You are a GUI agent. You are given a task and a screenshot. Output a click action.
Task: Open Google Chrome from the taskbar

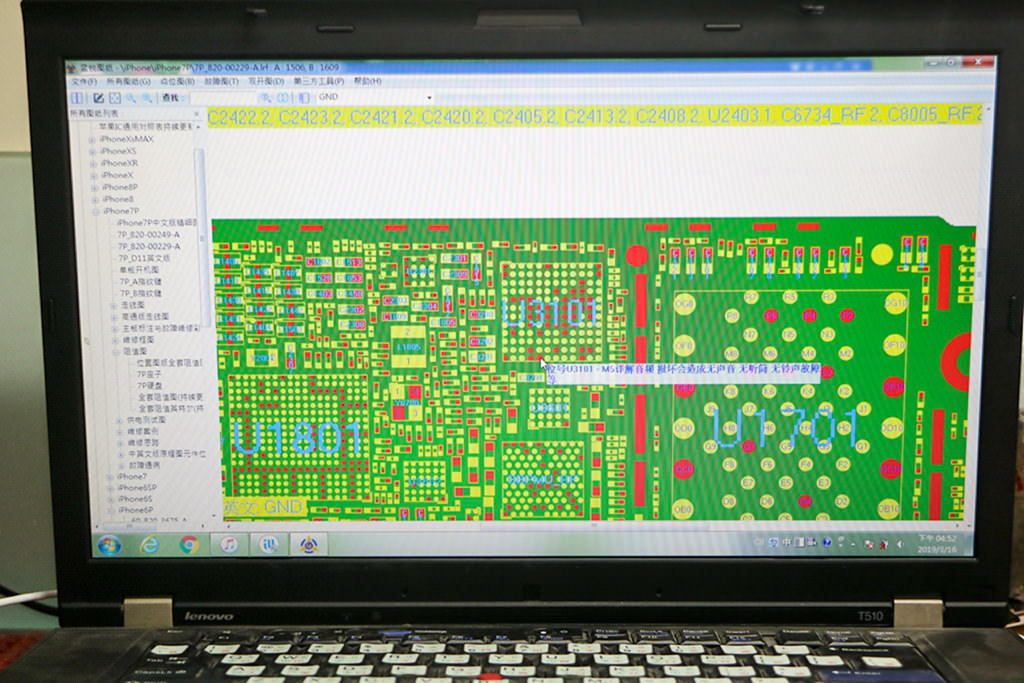[189, 544]
